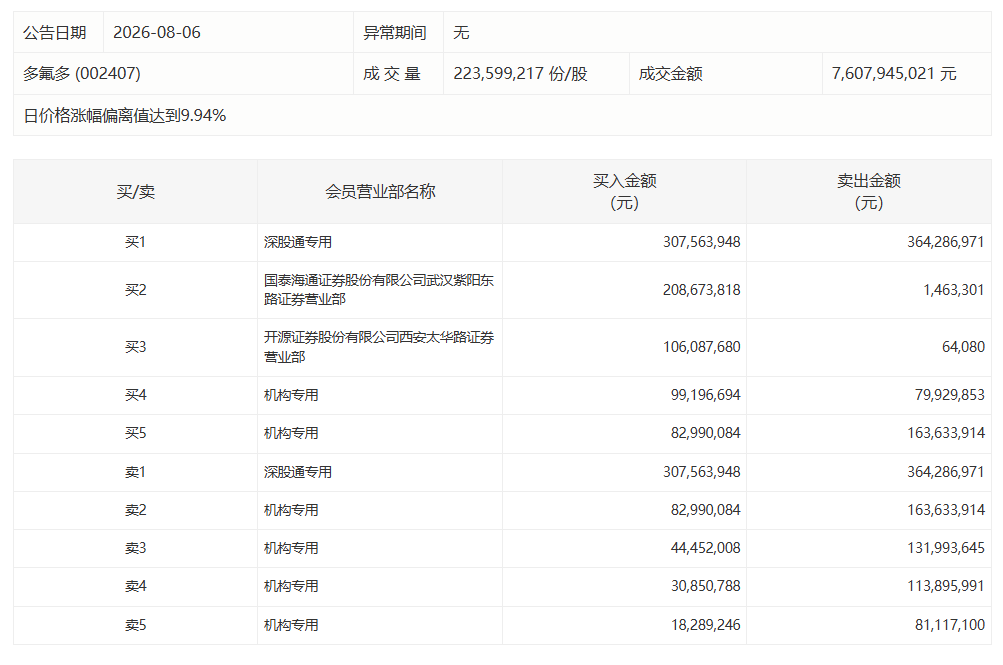This screenshot has width=1003, height=665.
Task: Click the 公告日期 label
Action: tap(55, 33)
